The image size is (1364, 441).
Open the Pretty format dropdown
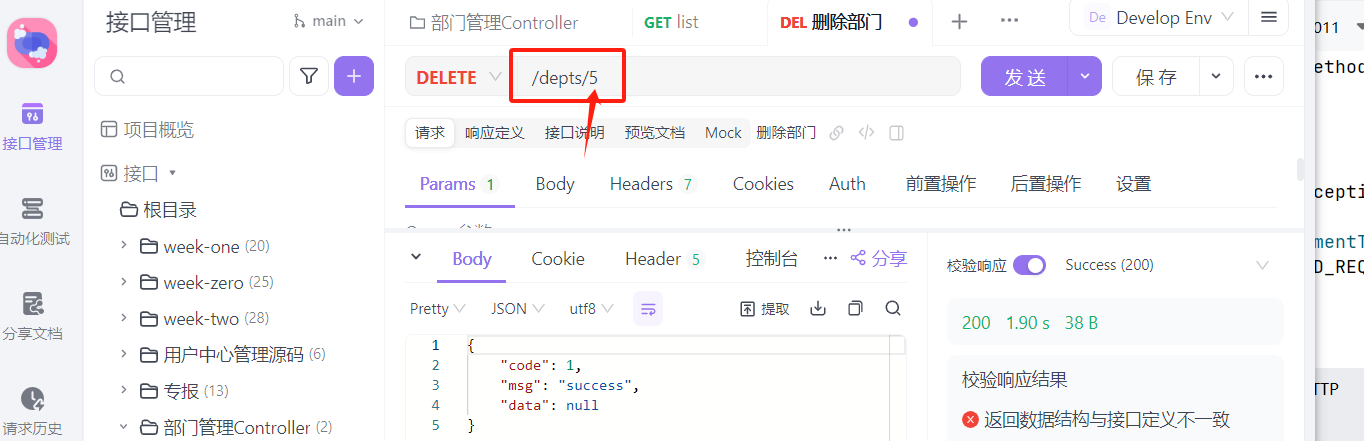438,309
